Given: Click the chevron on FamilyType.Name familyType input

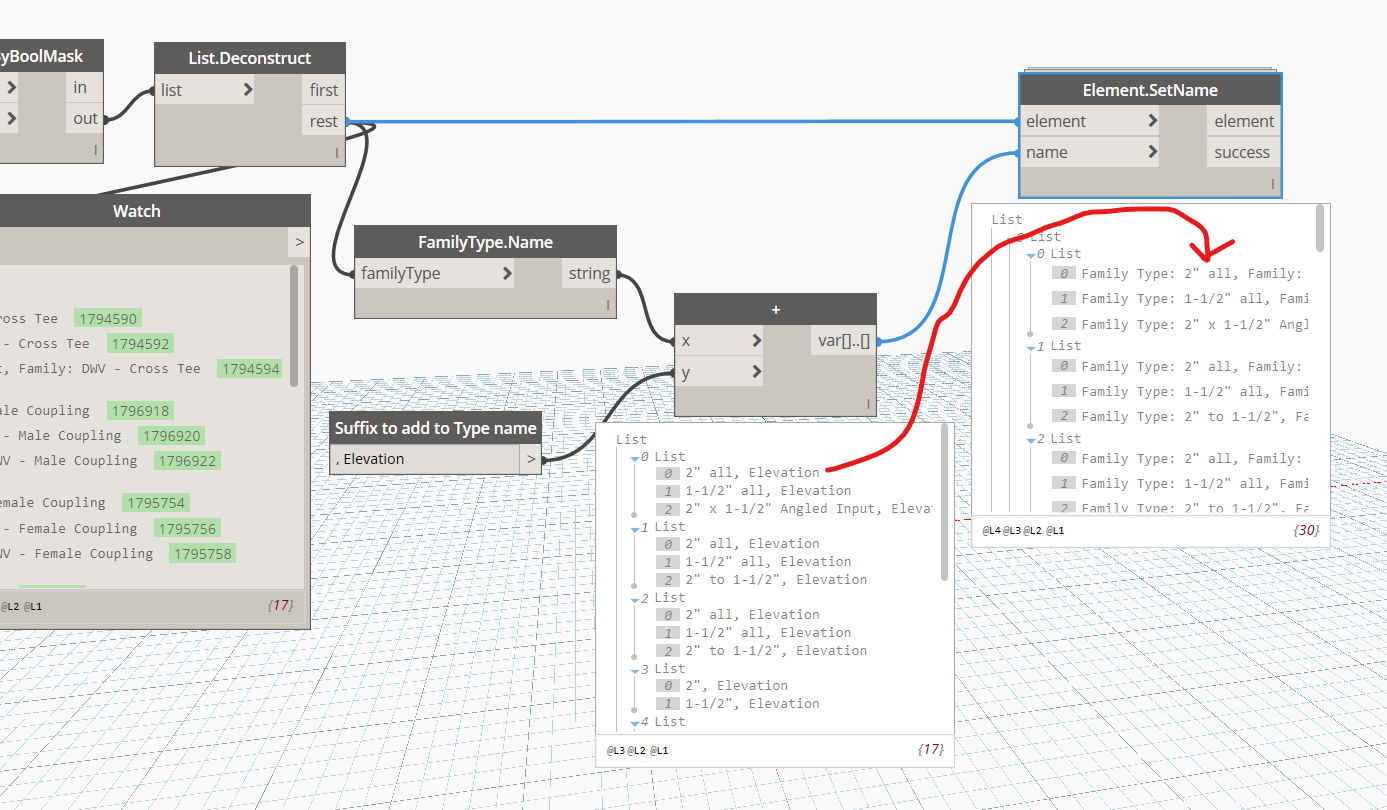Looking at the screenshot, I should click(x=507, y=273).
